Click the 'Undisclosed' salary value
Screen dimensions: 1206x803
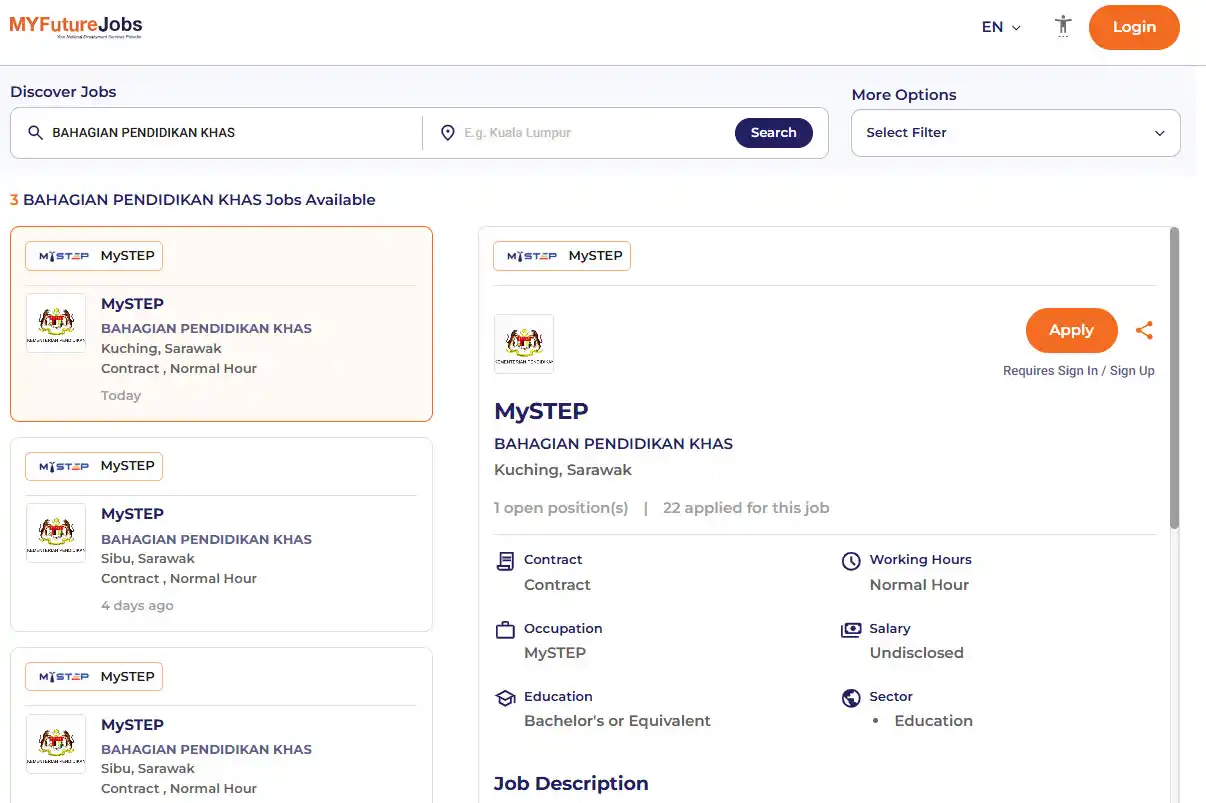coord(917,653)
